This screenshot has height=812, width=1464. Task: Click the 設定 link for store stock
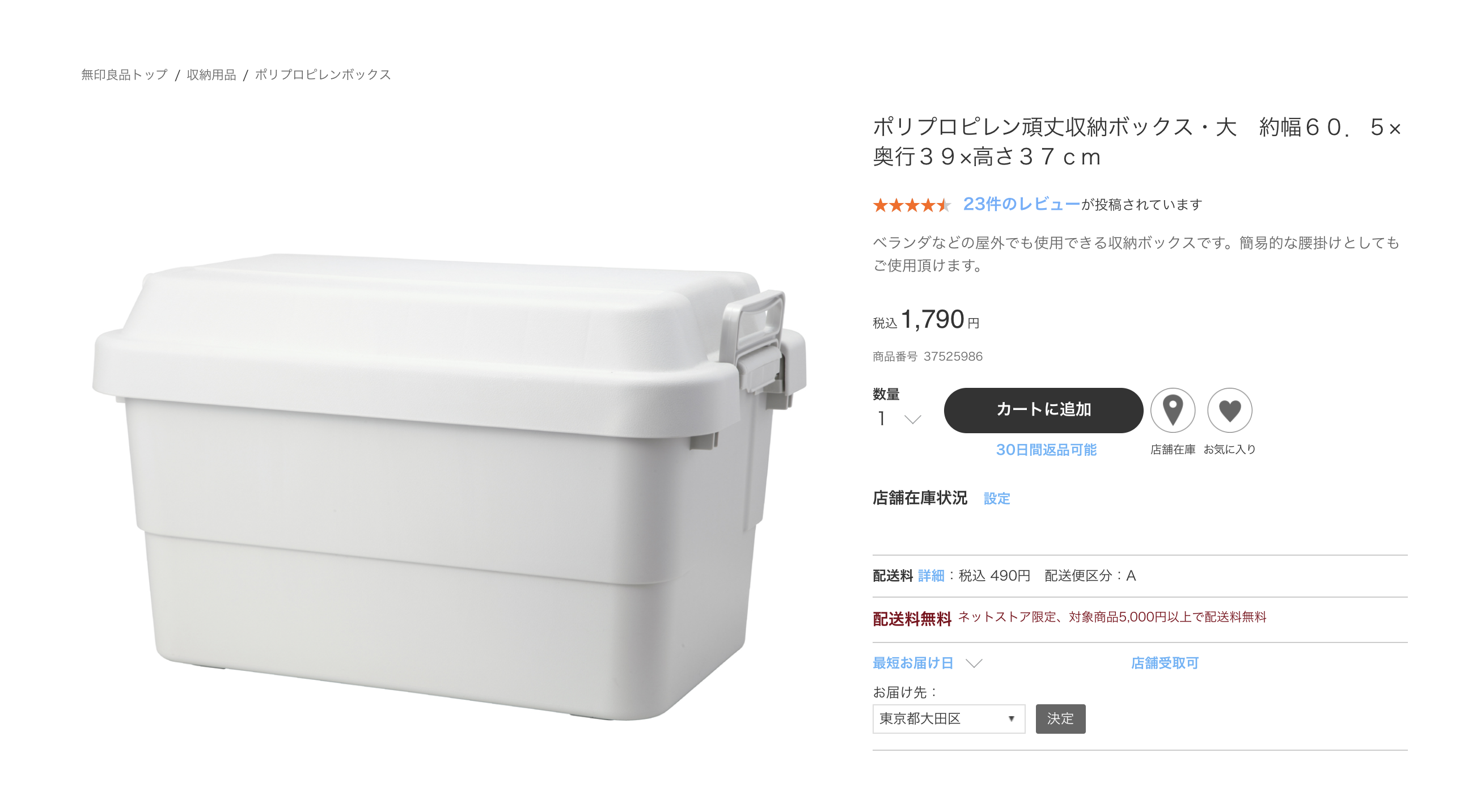click(997, 498)
